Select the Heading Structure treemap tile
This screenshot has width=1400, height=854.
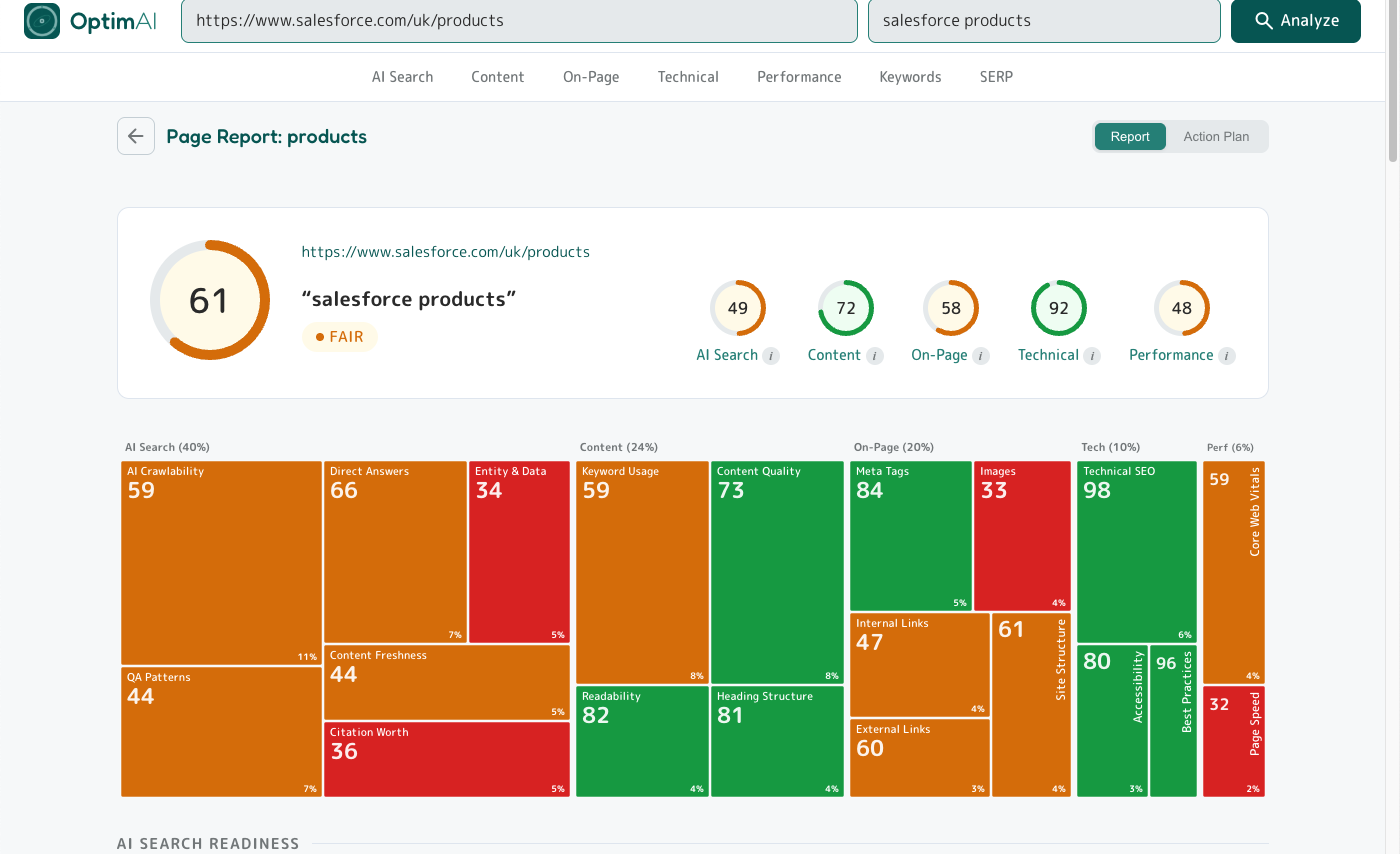(x=778, y=741)
